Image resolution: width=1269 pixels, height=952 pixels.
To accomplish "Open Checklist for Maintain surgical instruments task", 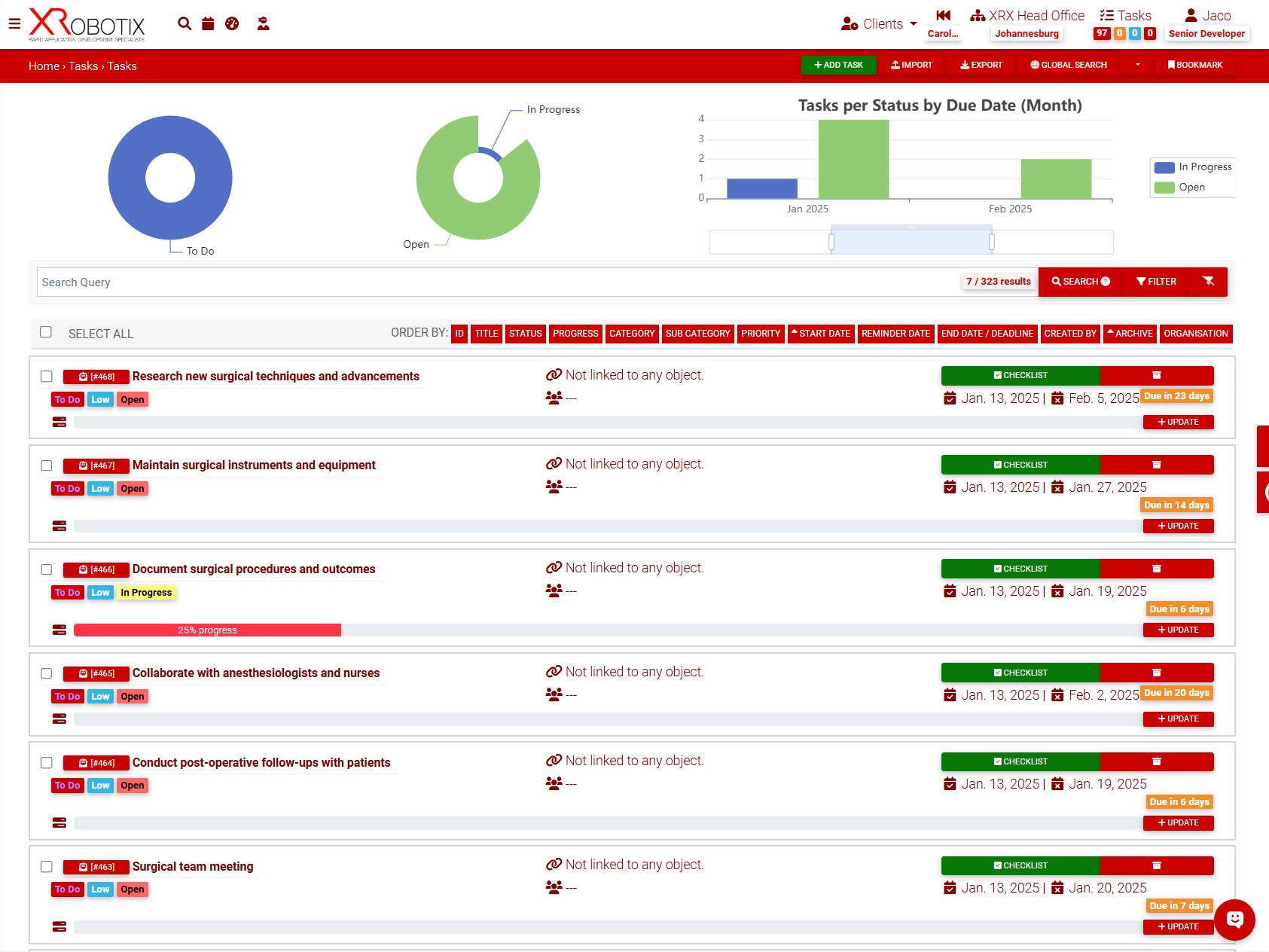I will point(1020,465).
